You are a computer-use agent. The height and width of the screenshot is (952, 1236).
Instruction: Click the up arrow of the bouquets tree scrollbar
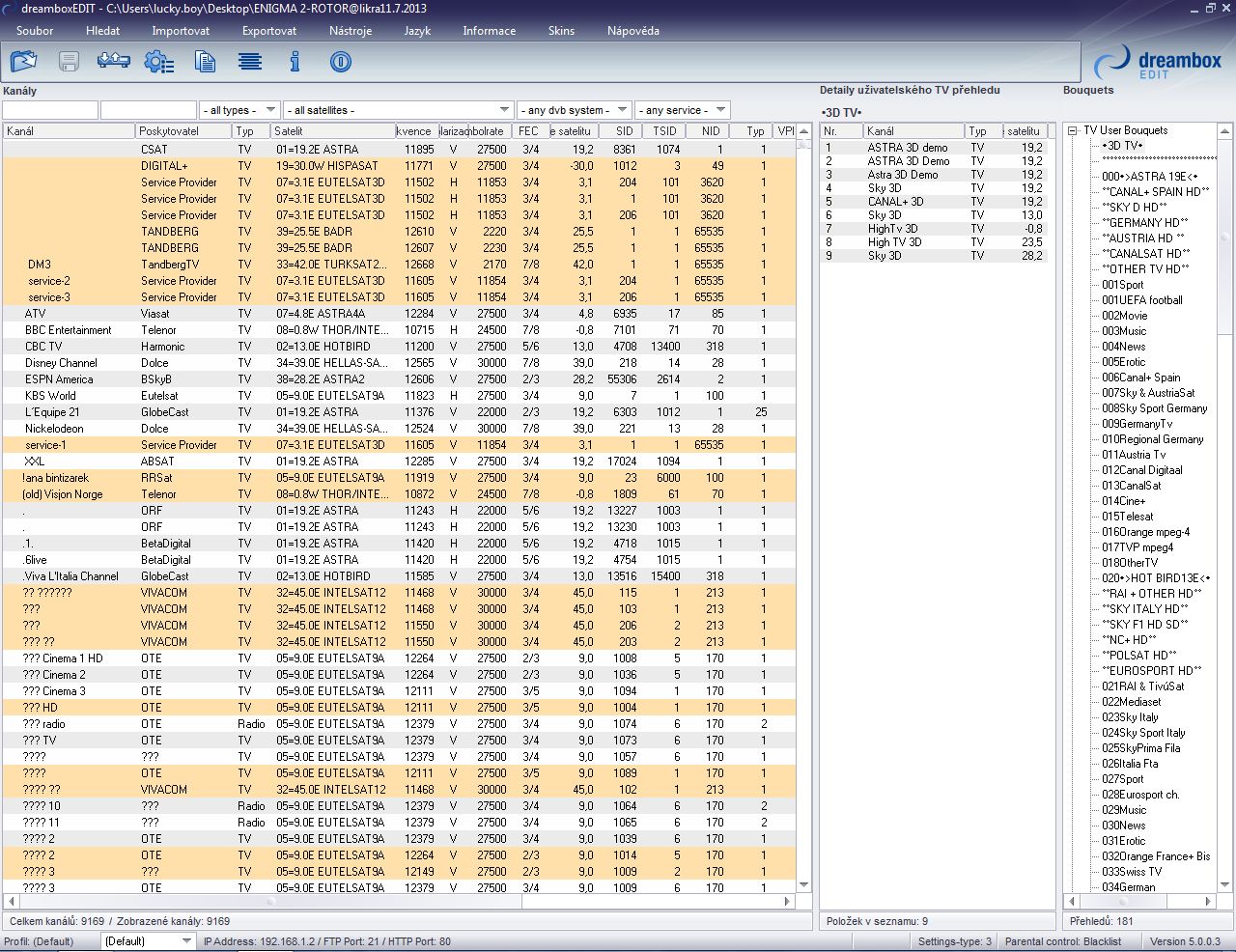pyautogui.click(x=1224, y=131)
